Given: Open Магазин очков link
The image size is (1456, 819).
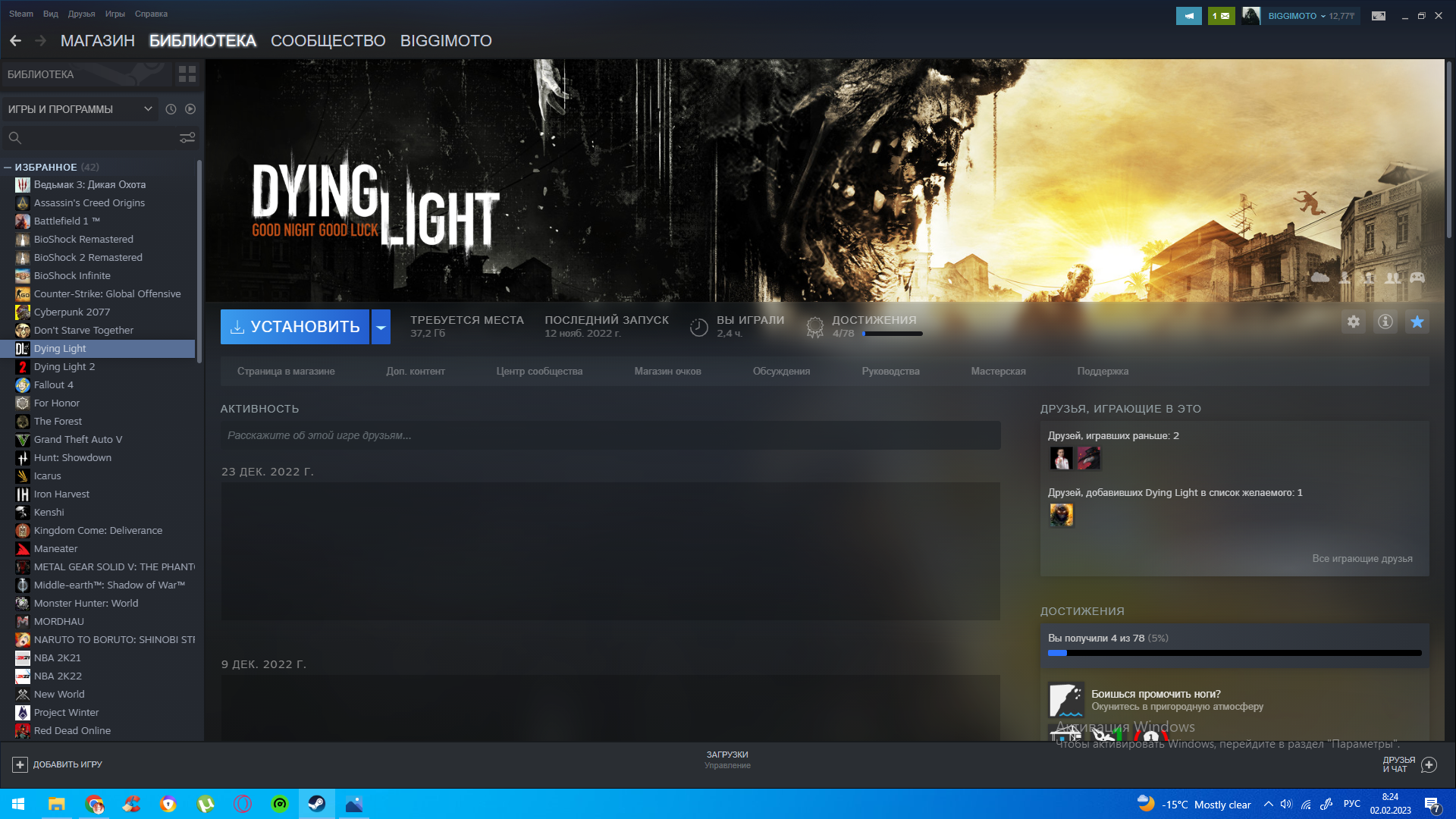Looking at the screenshot, I should click(667, 372).
